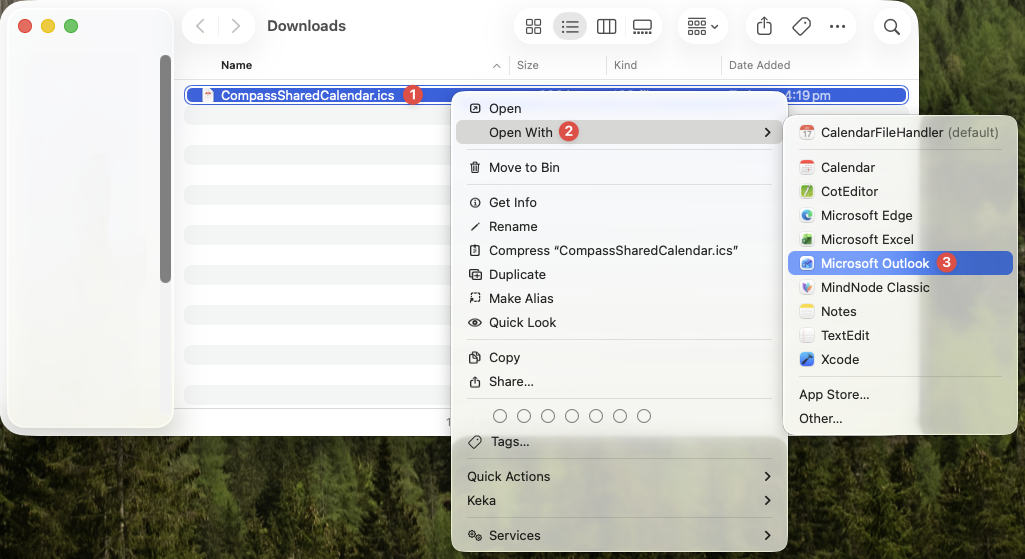
Task: Open with Microsoft Edge
Action: coord(900,216)
